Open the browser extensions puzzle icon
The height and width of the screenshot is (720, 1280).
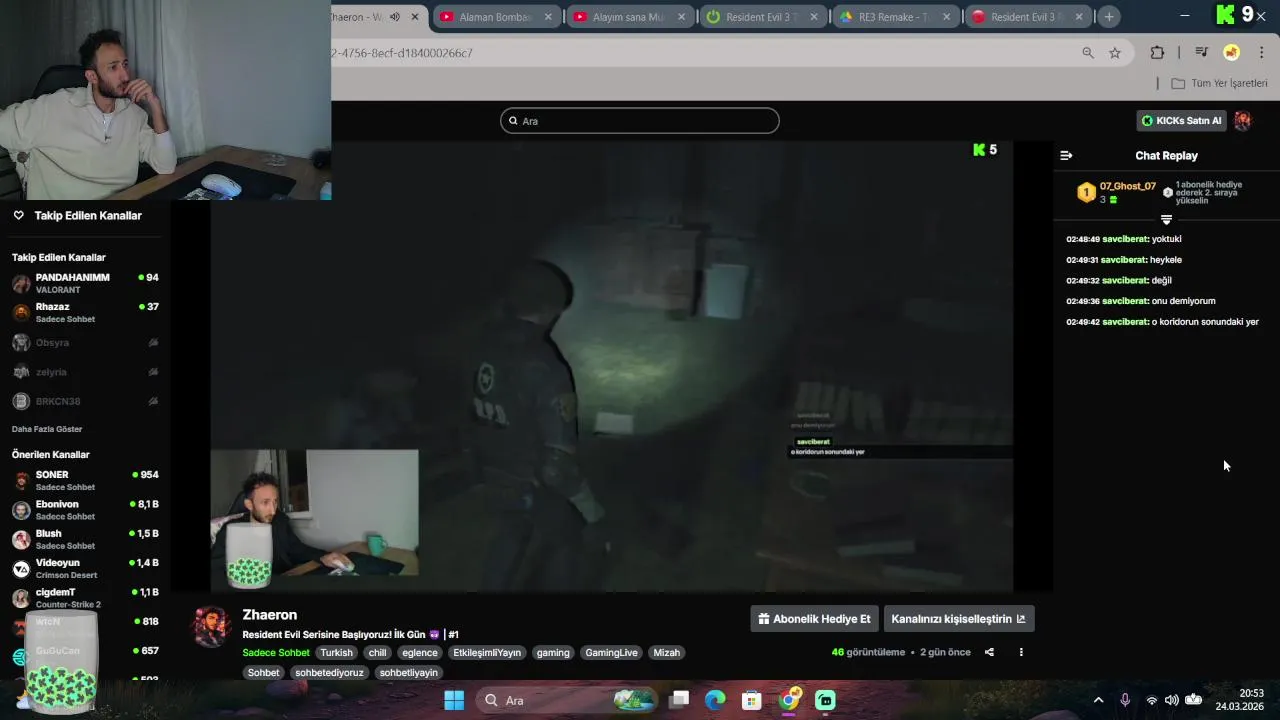point(1157,53)
